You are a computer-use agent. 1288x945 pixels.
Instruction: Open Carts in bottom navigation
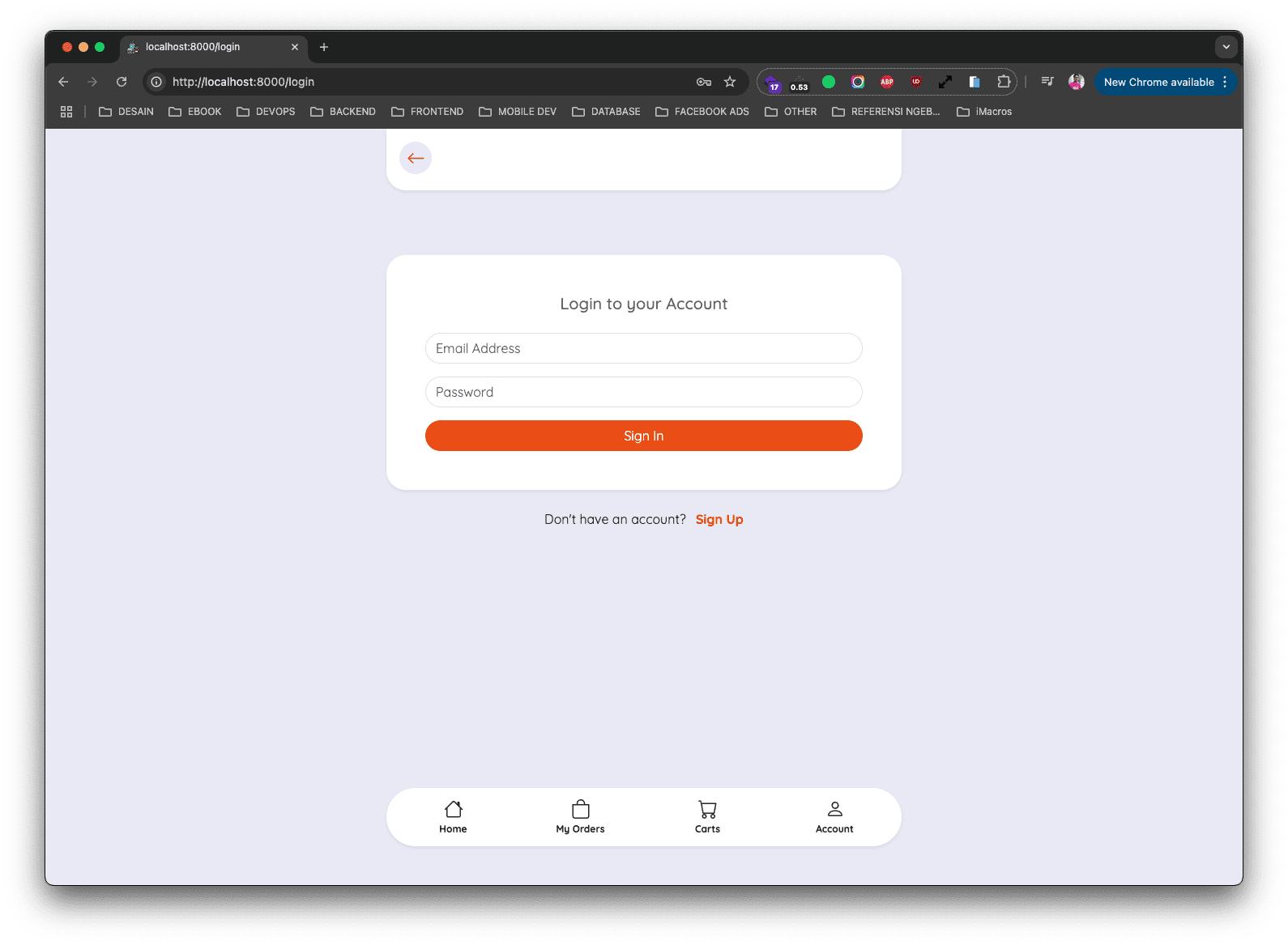tap(707, 816)
